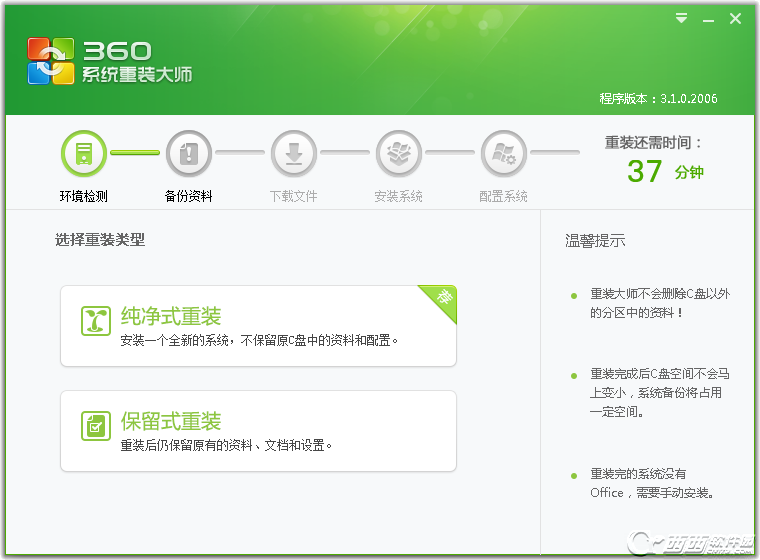Click the 纯净式重装 sprout icon
760x560 pixels.
point(96,320)
